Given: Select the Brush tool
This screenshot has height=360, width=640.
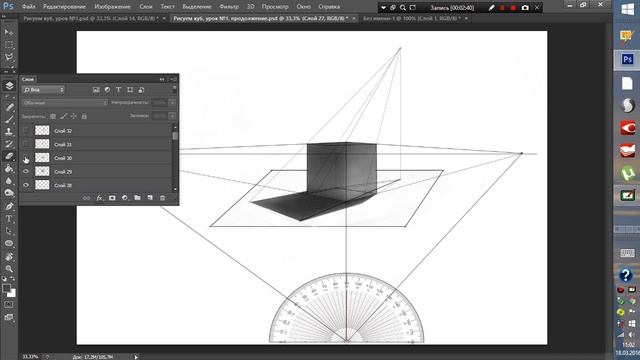Looking at the screenshot, I should pos(9,120).
